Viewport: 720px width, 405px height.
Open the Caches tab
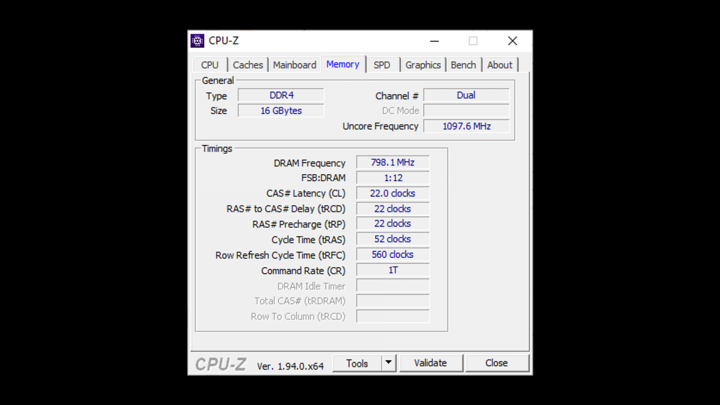(248, 65)
